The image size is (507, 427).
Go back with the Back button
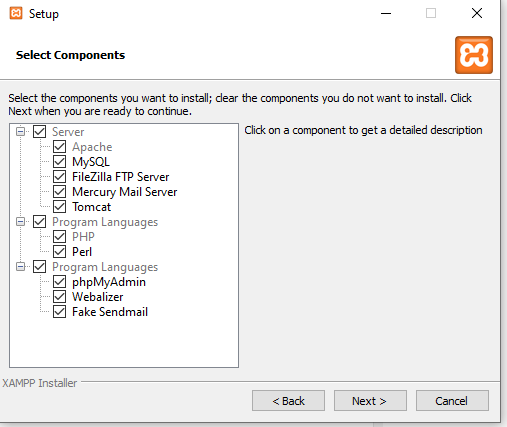point(288,401)
